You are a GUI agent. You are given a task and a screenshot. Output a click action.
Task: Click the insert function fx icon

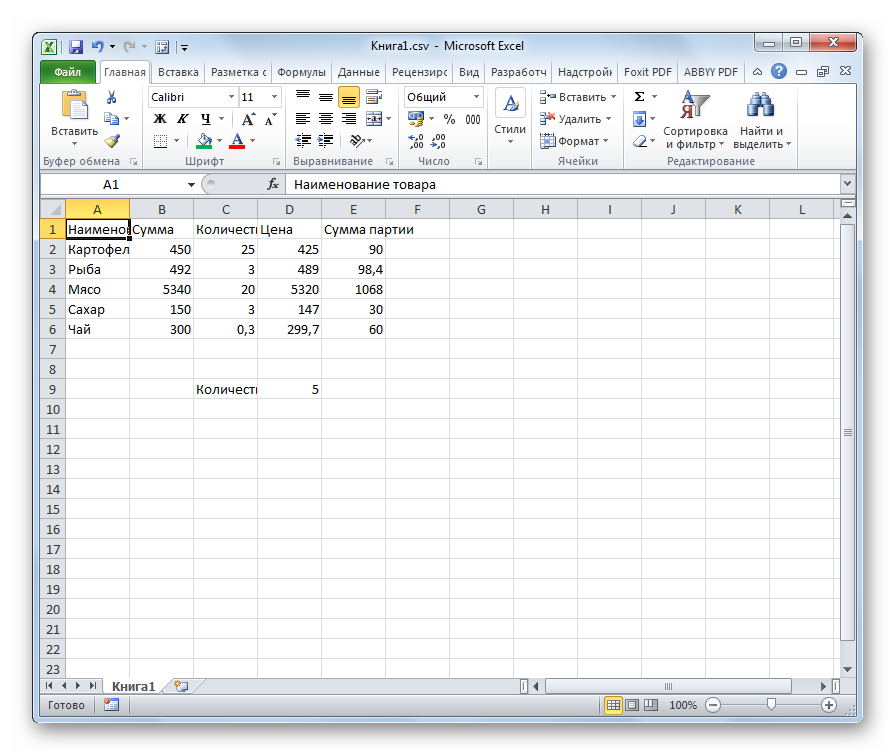click(x=272, y=184)
